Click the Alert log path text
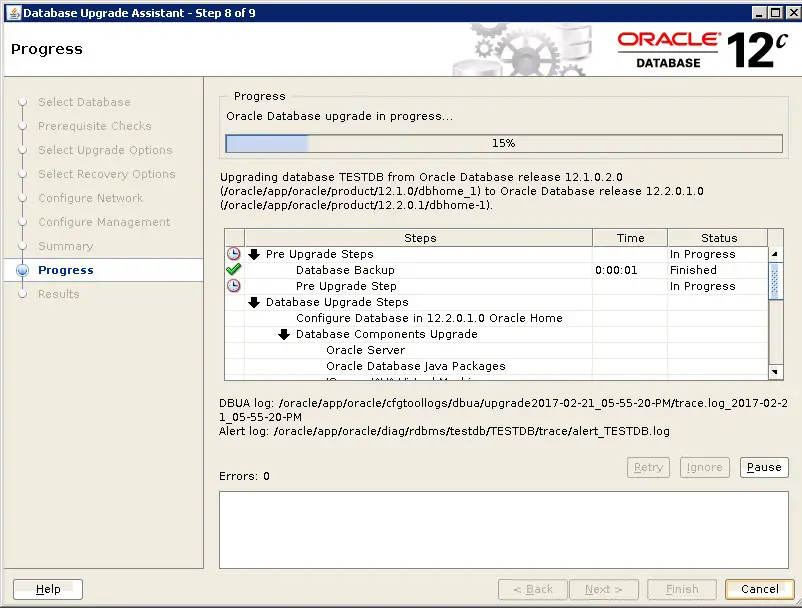This screenshot has height=608, width=802. click(x=444, y=431)
